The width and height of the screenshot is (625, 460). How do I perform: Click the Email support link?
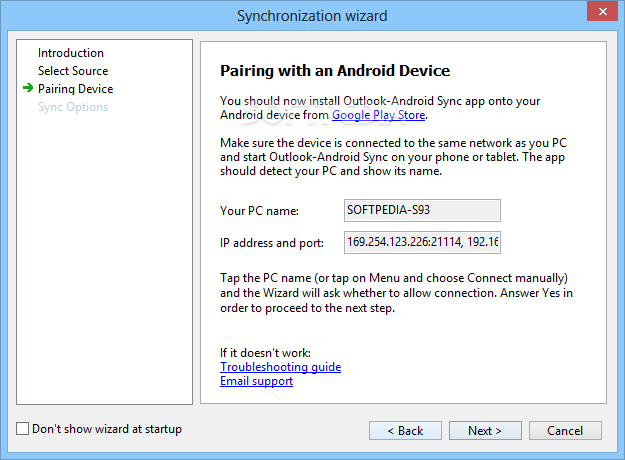[256, 381]
